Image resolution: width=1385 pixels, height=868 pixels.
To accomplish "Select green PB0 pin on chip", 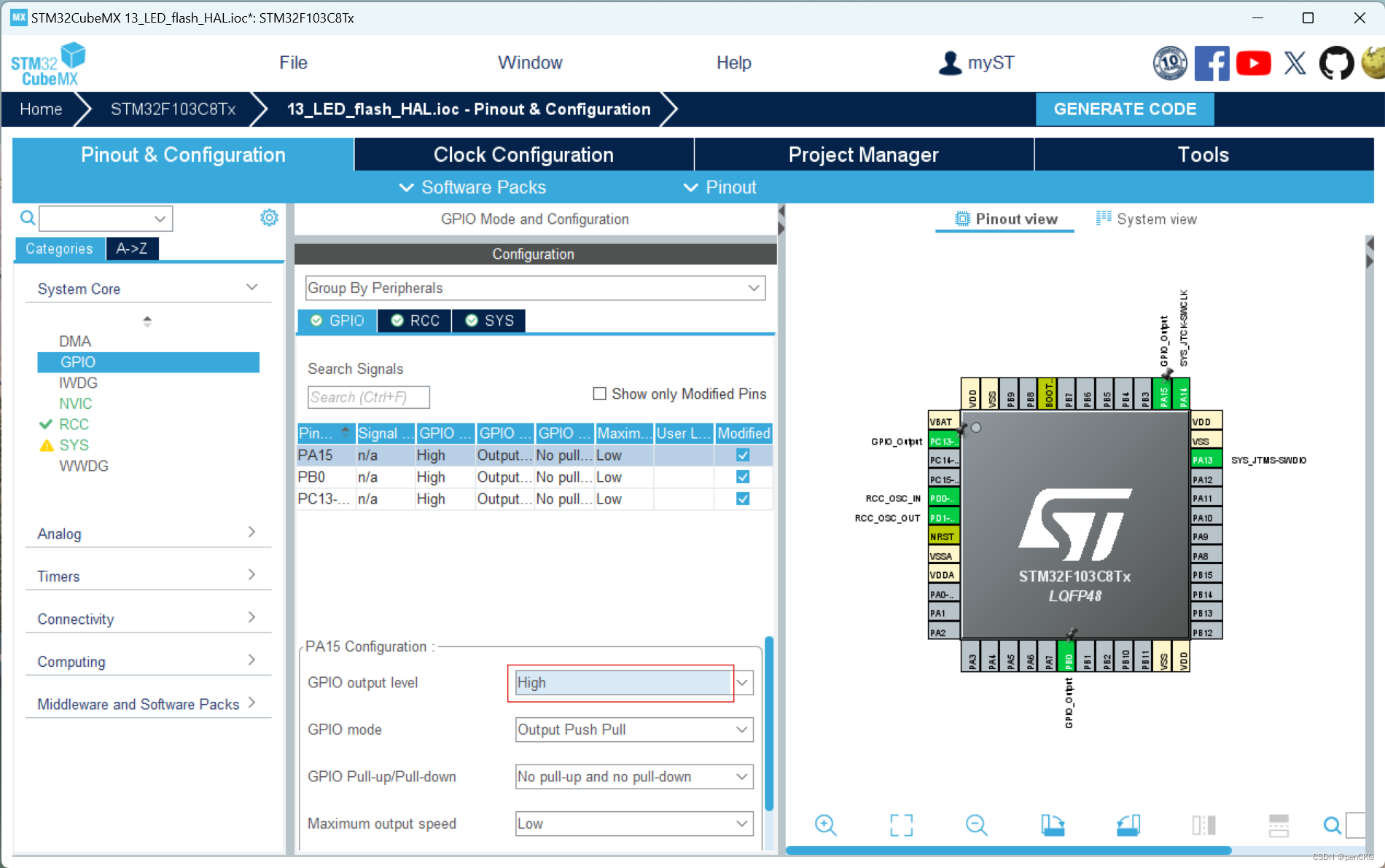I will coord(1067,656).
